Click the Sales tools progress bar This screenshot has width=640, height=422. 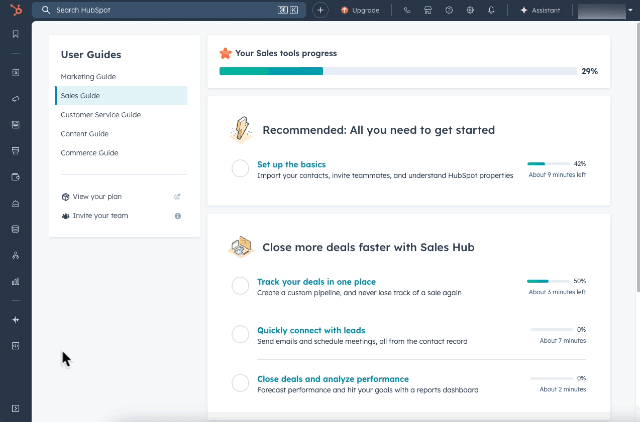click(397, 71)
